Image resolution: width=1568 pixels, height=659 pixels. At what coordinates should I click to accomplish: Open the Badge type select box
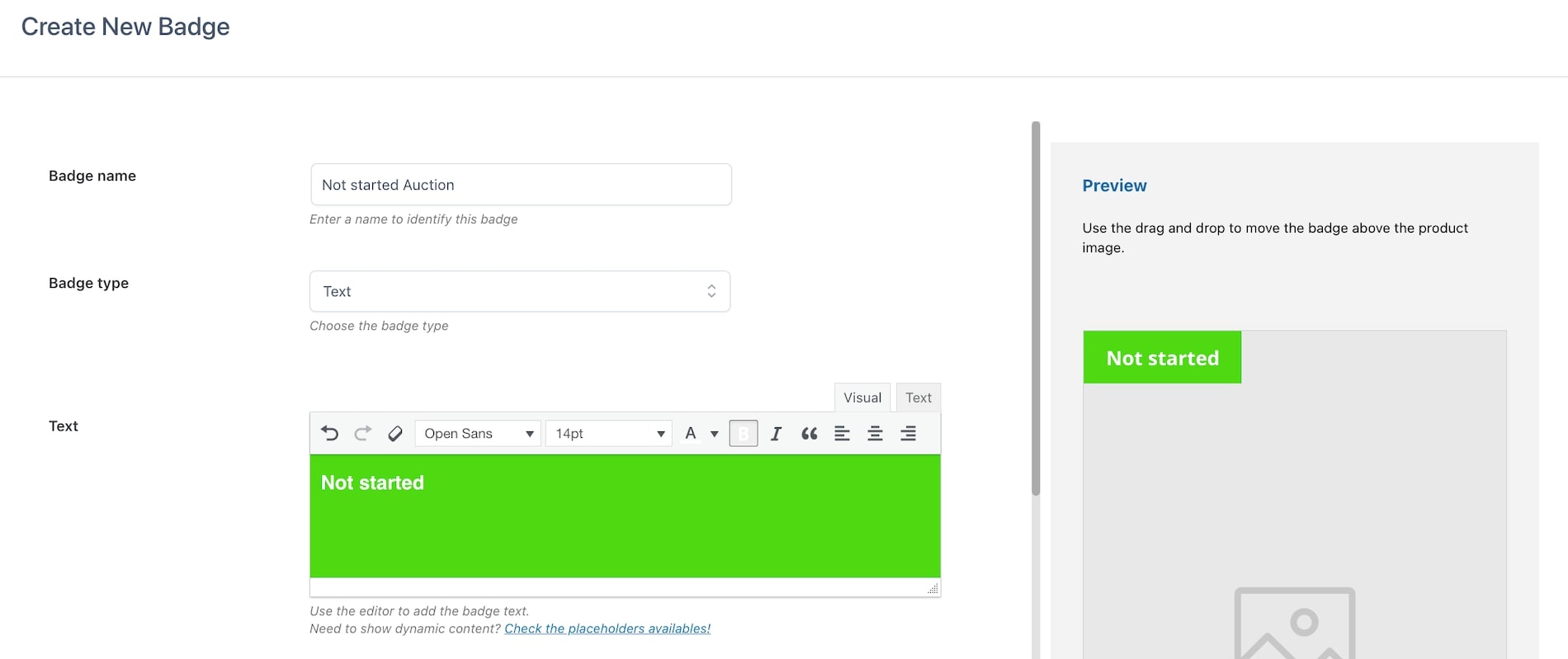click(520, 291)
